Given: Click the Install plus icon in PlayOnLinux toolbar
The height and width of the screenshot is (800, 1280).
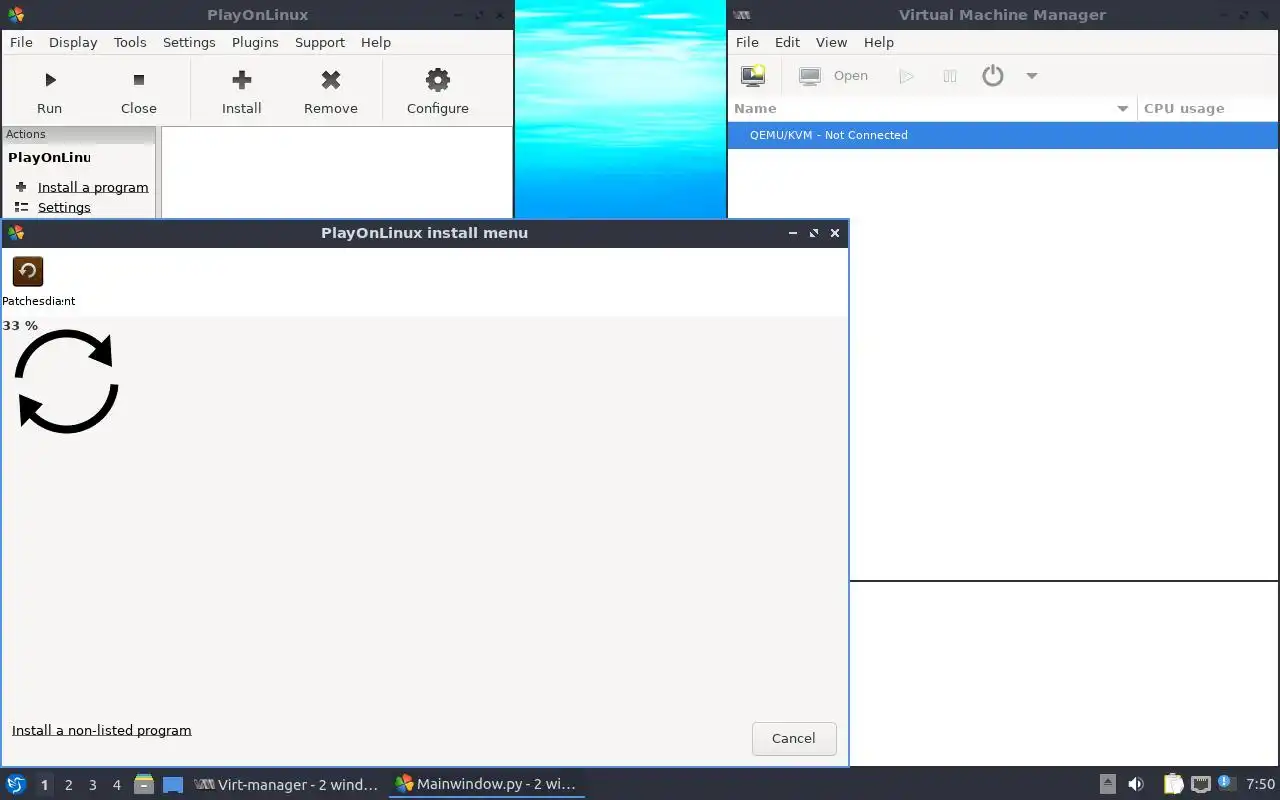Looking at the screenshot, I should pos(241,80).
